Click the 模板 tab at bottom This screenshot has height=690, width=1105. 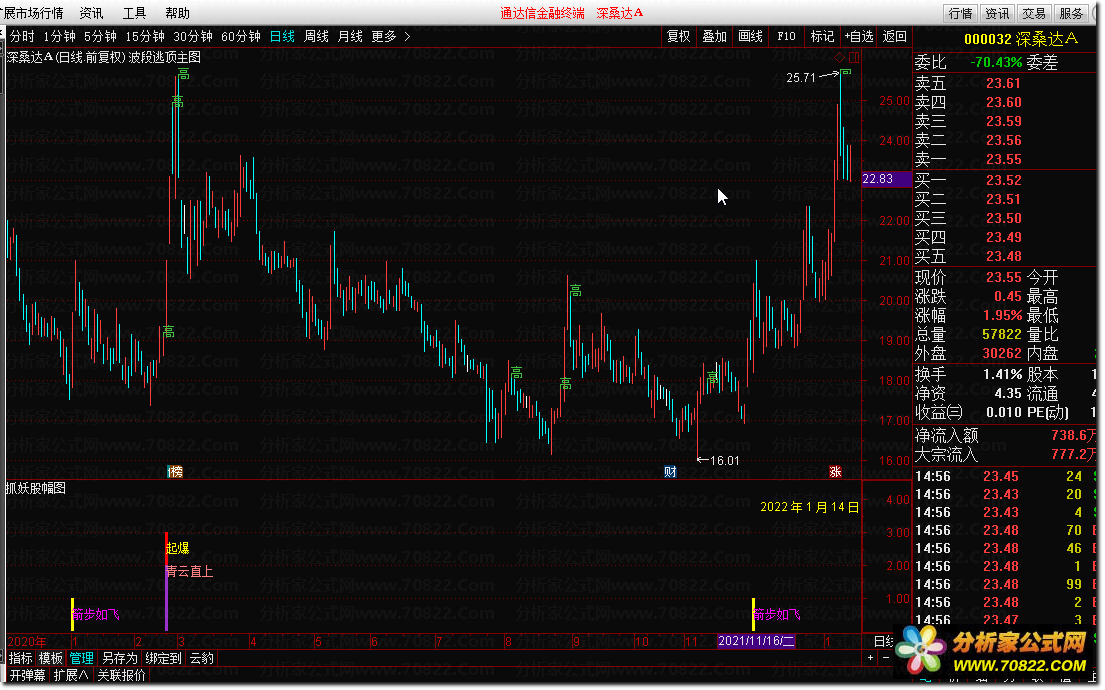point(51,658)
